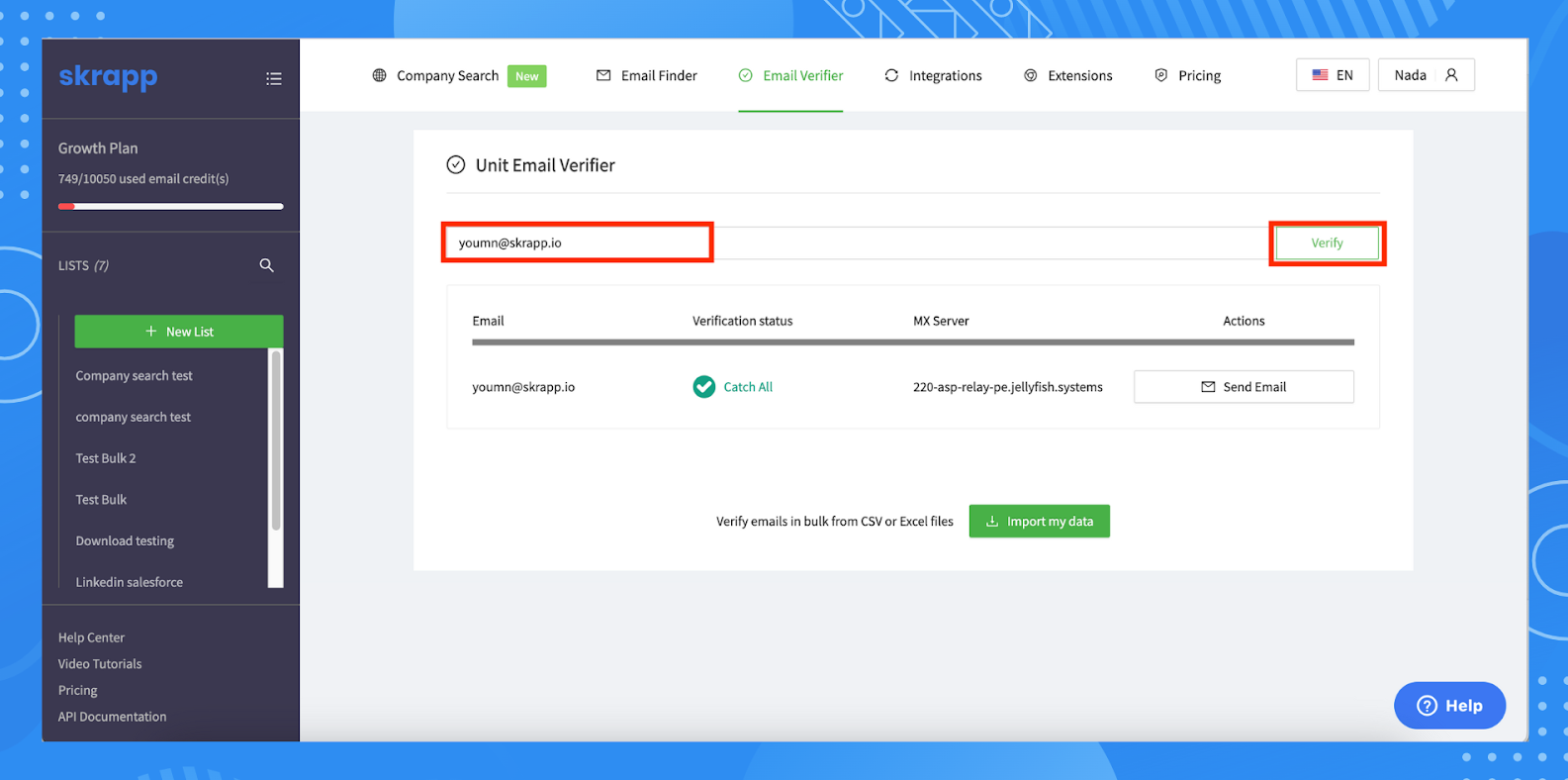Screen dimensions: 1568x780
Task: Click the Unit Email Verifier heading
Action: point(545,165)
